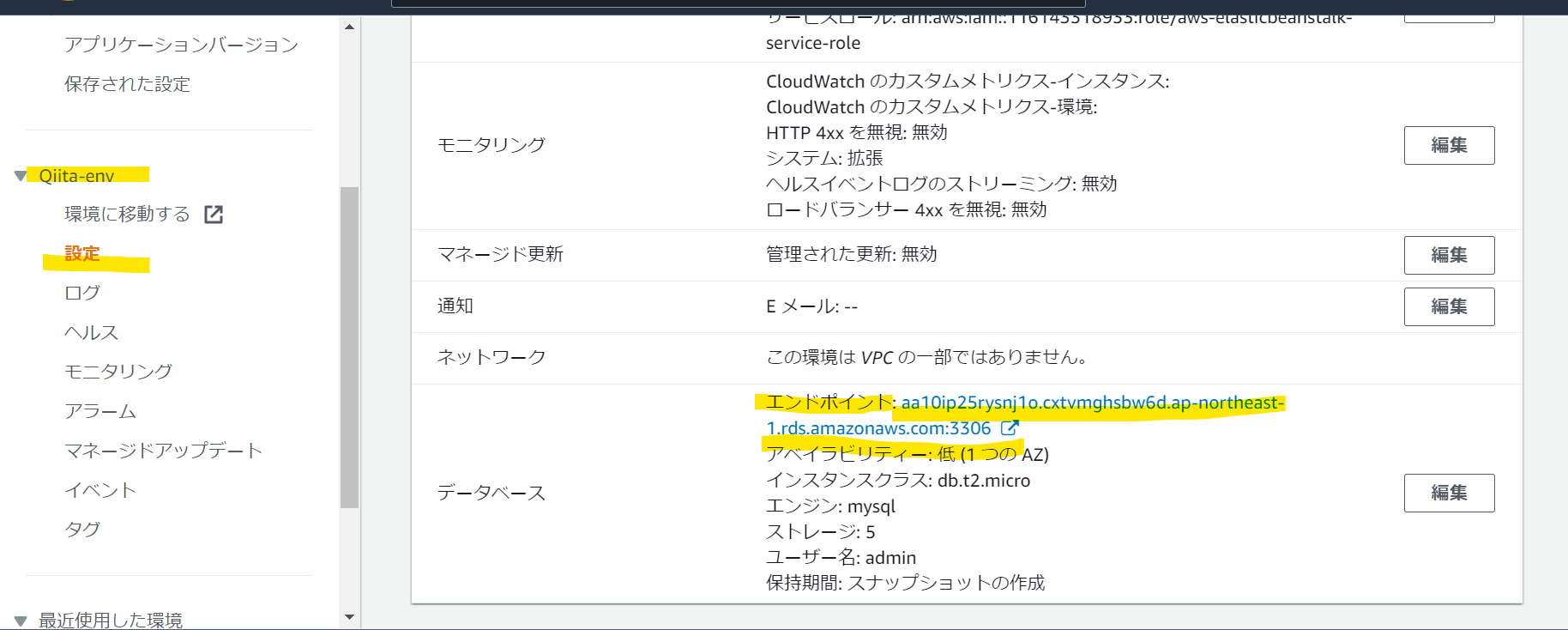Open ログ page in sidebar
The image size is (1568, 630).
click(x=82, y=293)
